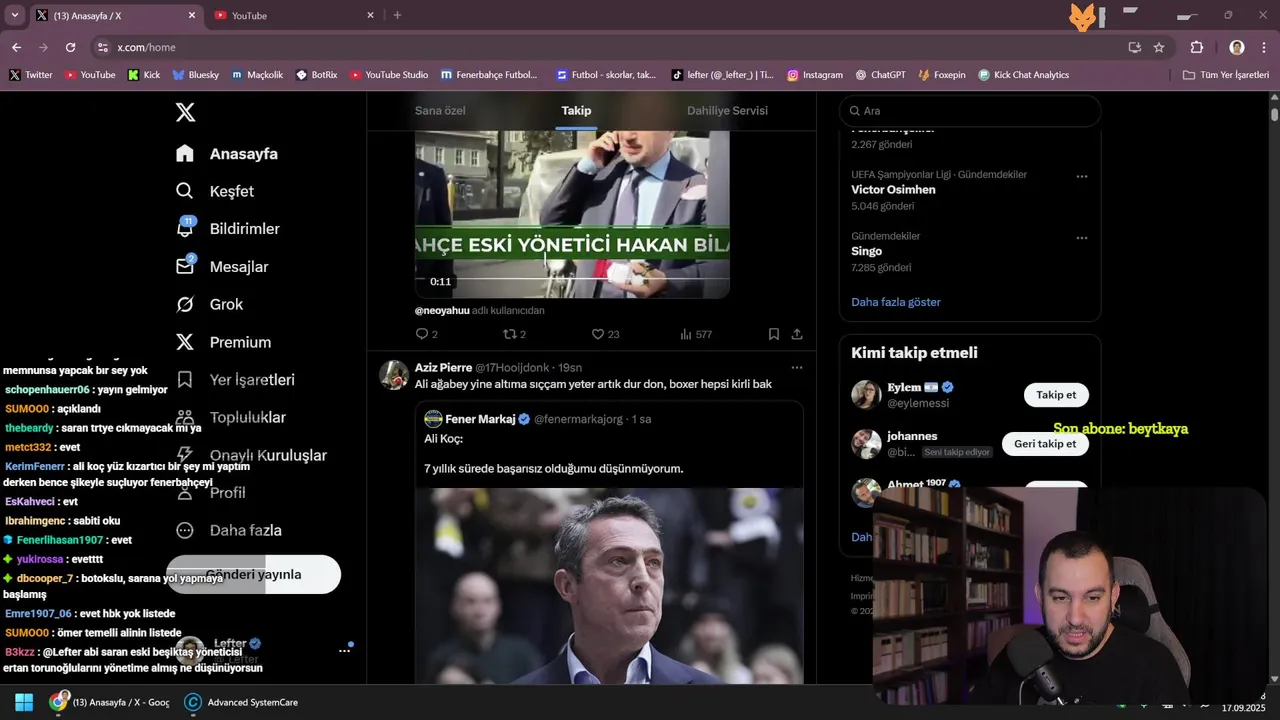The width and height of the screenshot is (1280, 720).
Task: View analytics showing 577 views
Action: [x=695, y=334]
